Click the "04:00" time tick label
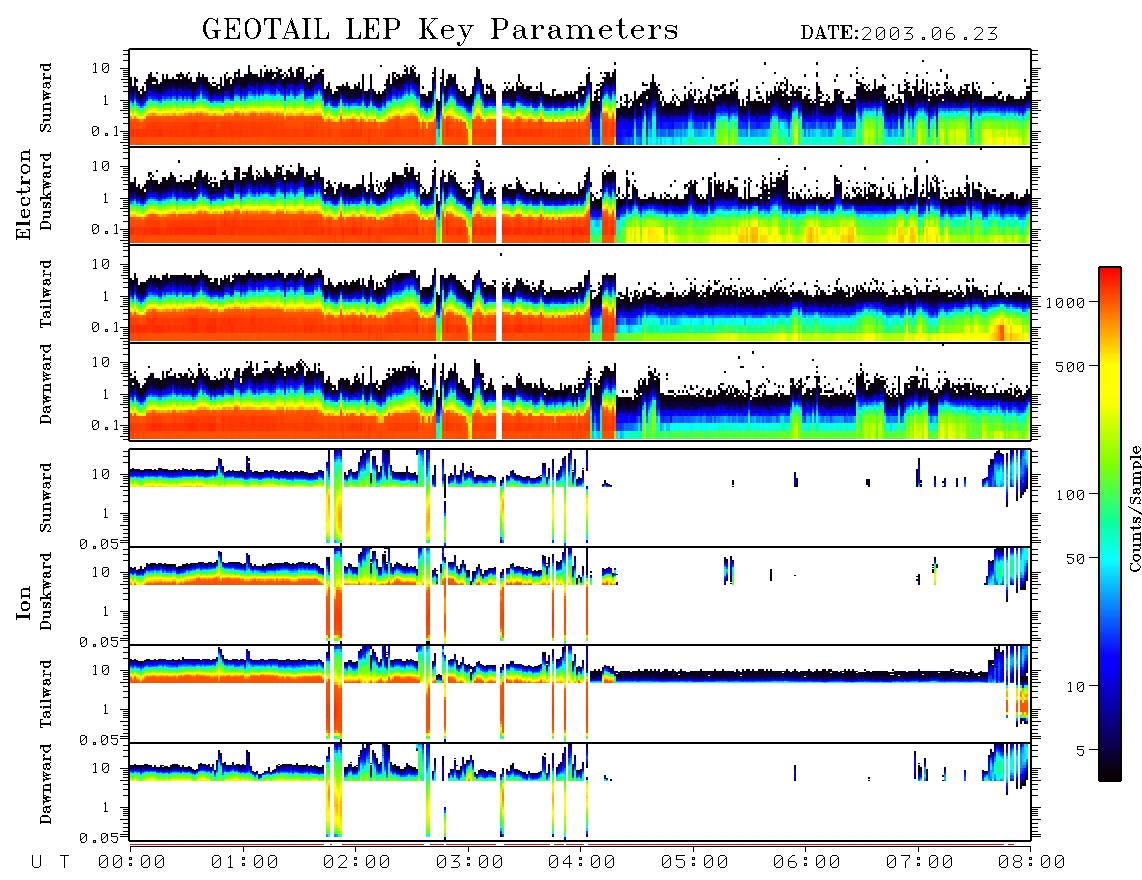 582,863
